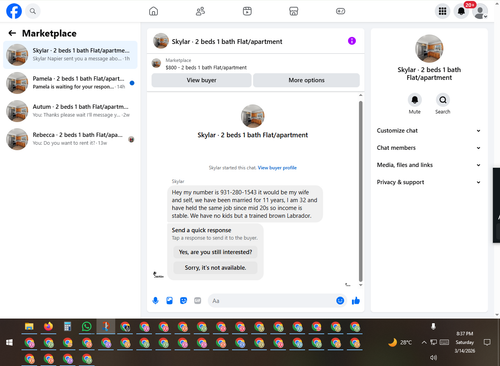Send 'Yes, are you still interested?' response
The width and height of the screenshot is (500, 366).
point(215,252)
